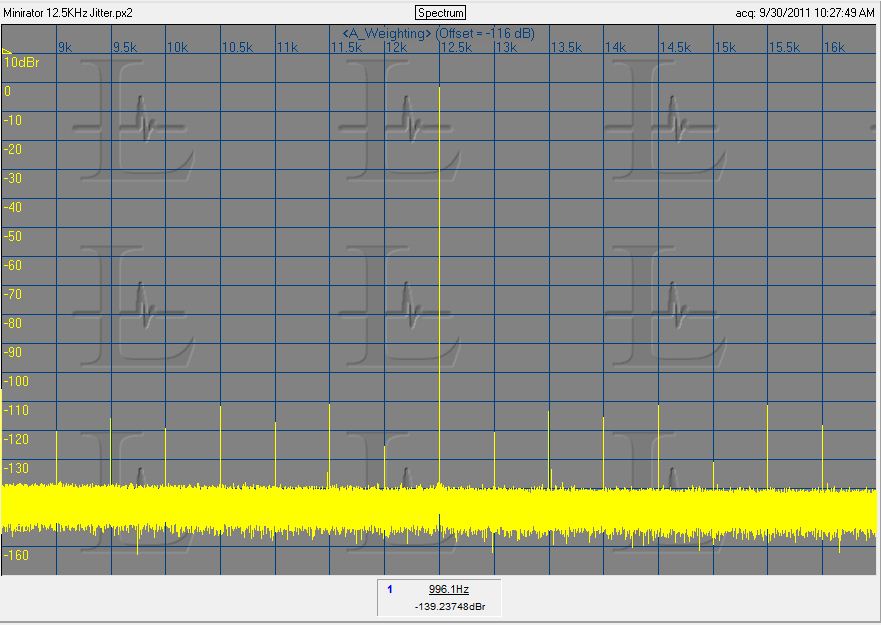Click the 10k frequency axis label

click(x=178, y=48)
